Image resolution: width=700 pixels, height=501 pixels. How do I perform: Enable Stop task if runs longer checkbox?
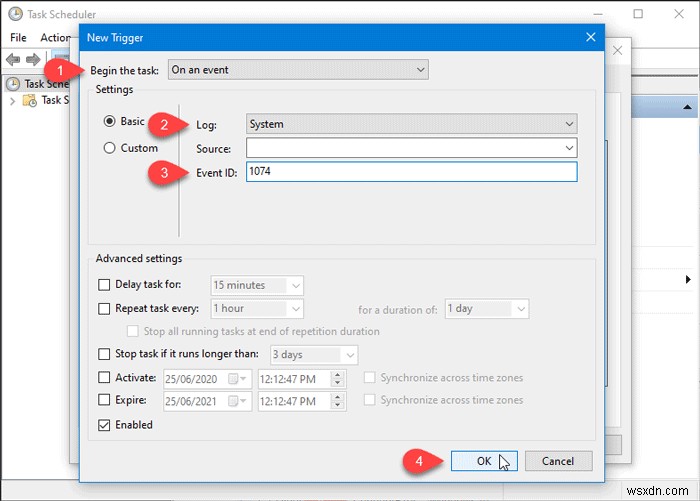click(104, 354)
